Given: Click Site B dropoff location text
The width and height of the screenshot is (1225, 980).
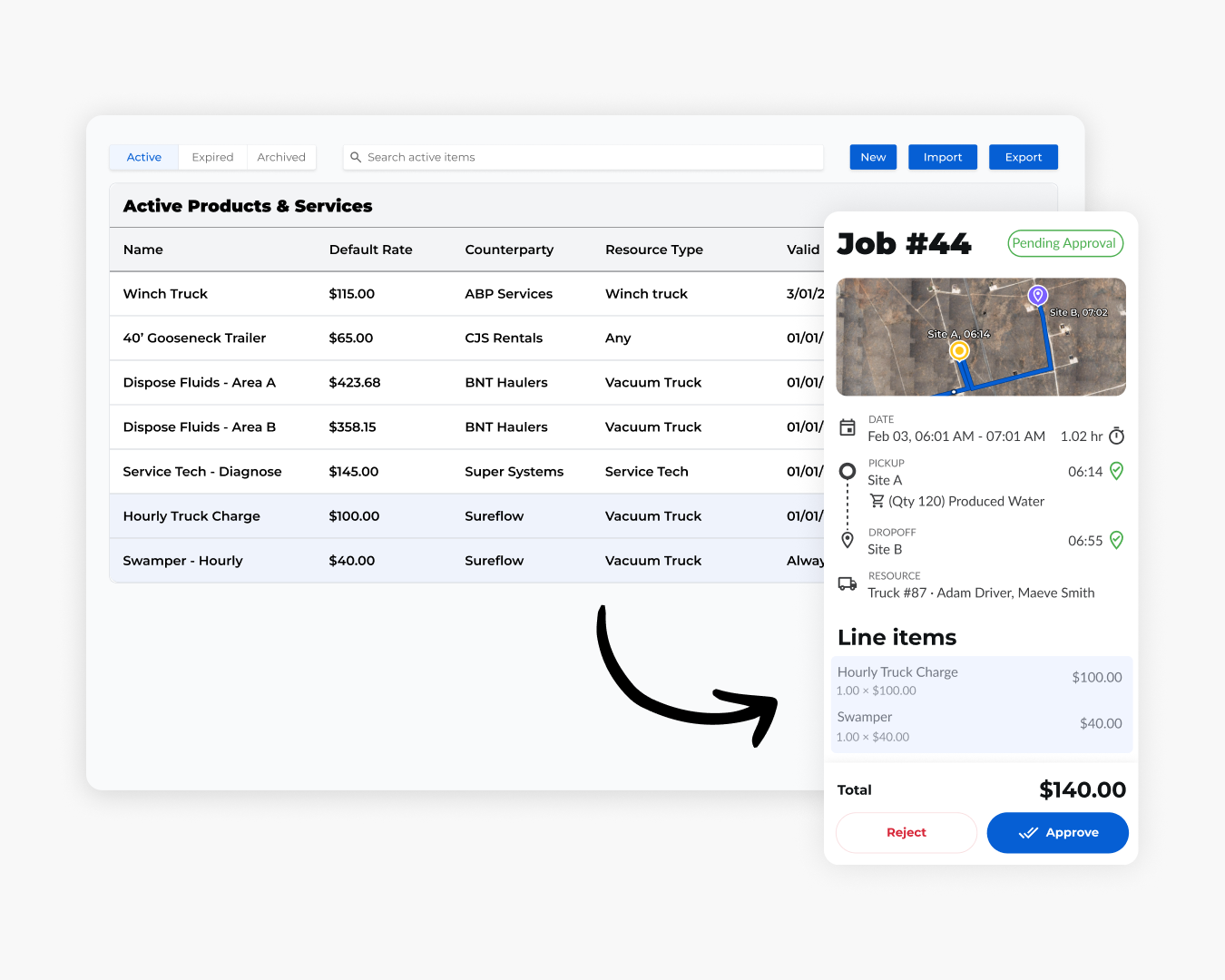Looking at the screenshot, I should pyautogui.click(x=885, y=549).
